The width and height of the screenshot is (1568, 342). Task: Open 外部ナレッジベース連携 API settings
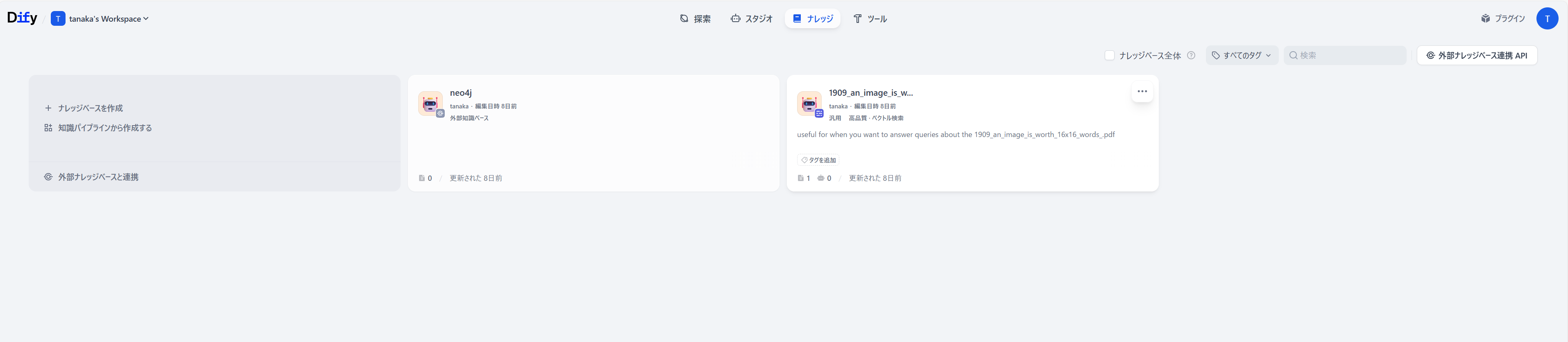1477,55
